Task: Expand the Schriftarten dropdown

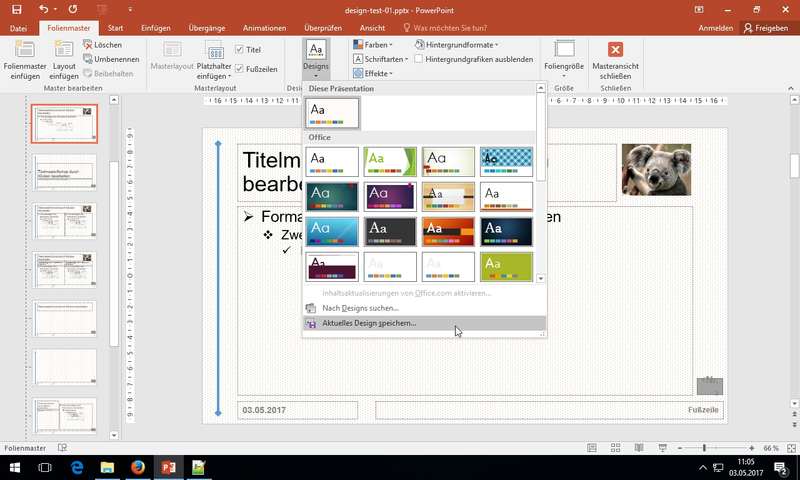Action: pos(380,59)
